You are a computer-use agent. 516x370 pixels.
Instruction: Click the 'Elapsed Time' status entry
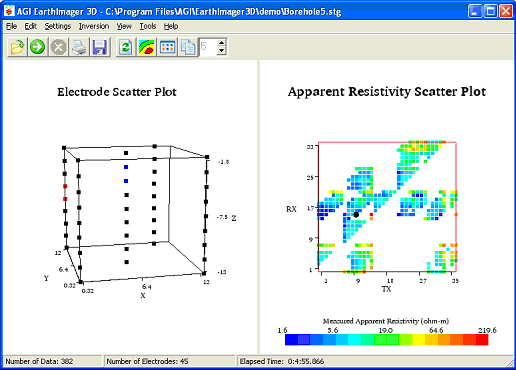(282, 361)
